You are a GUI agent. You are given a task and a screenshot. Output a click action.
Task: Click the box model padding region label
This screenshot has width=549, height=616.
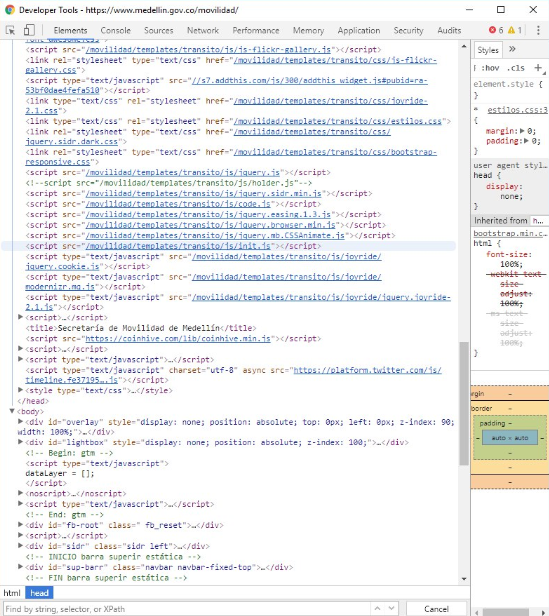[x=492, y=424]
